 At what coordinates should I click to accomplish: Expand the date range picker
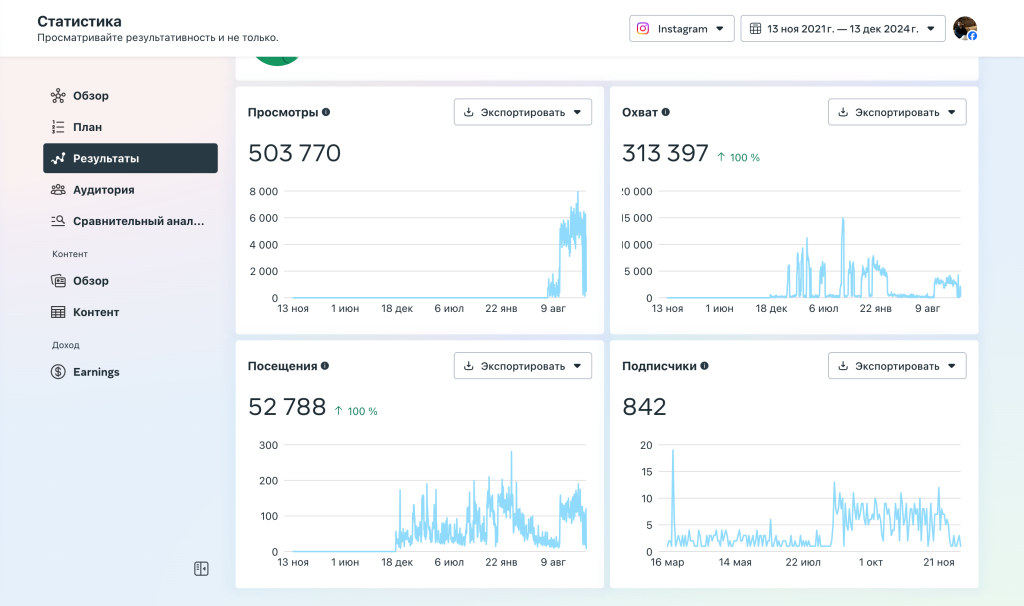coord(842,29)
